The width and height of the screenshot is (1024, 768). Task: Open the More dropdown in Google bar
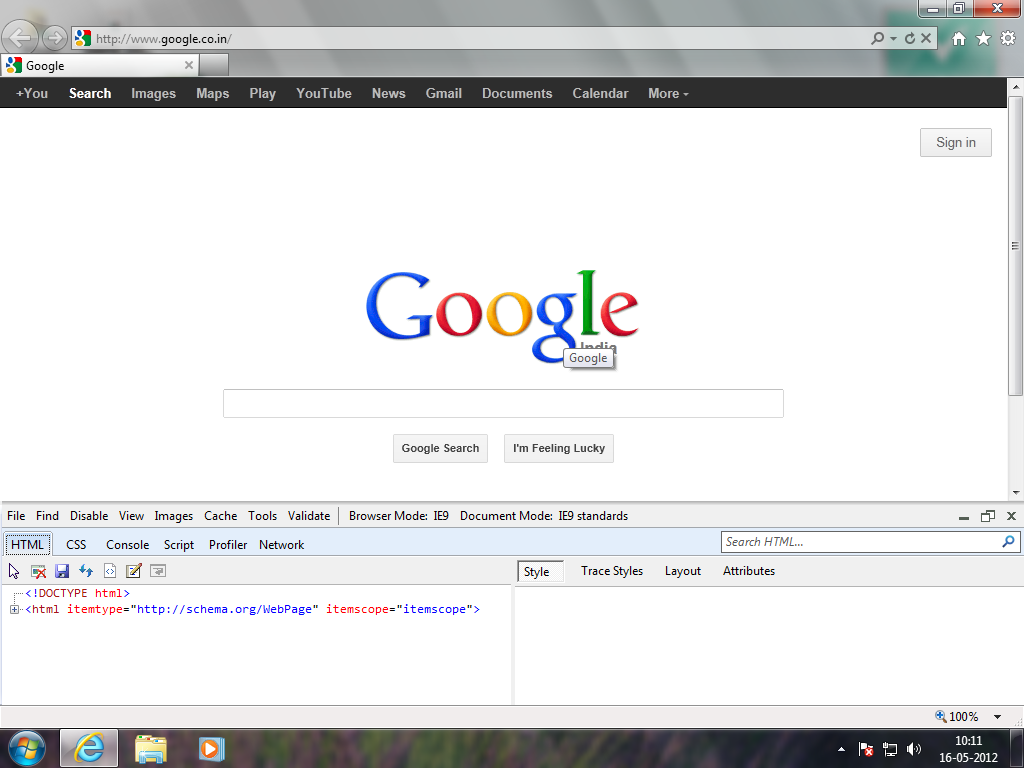pos(668,93)
